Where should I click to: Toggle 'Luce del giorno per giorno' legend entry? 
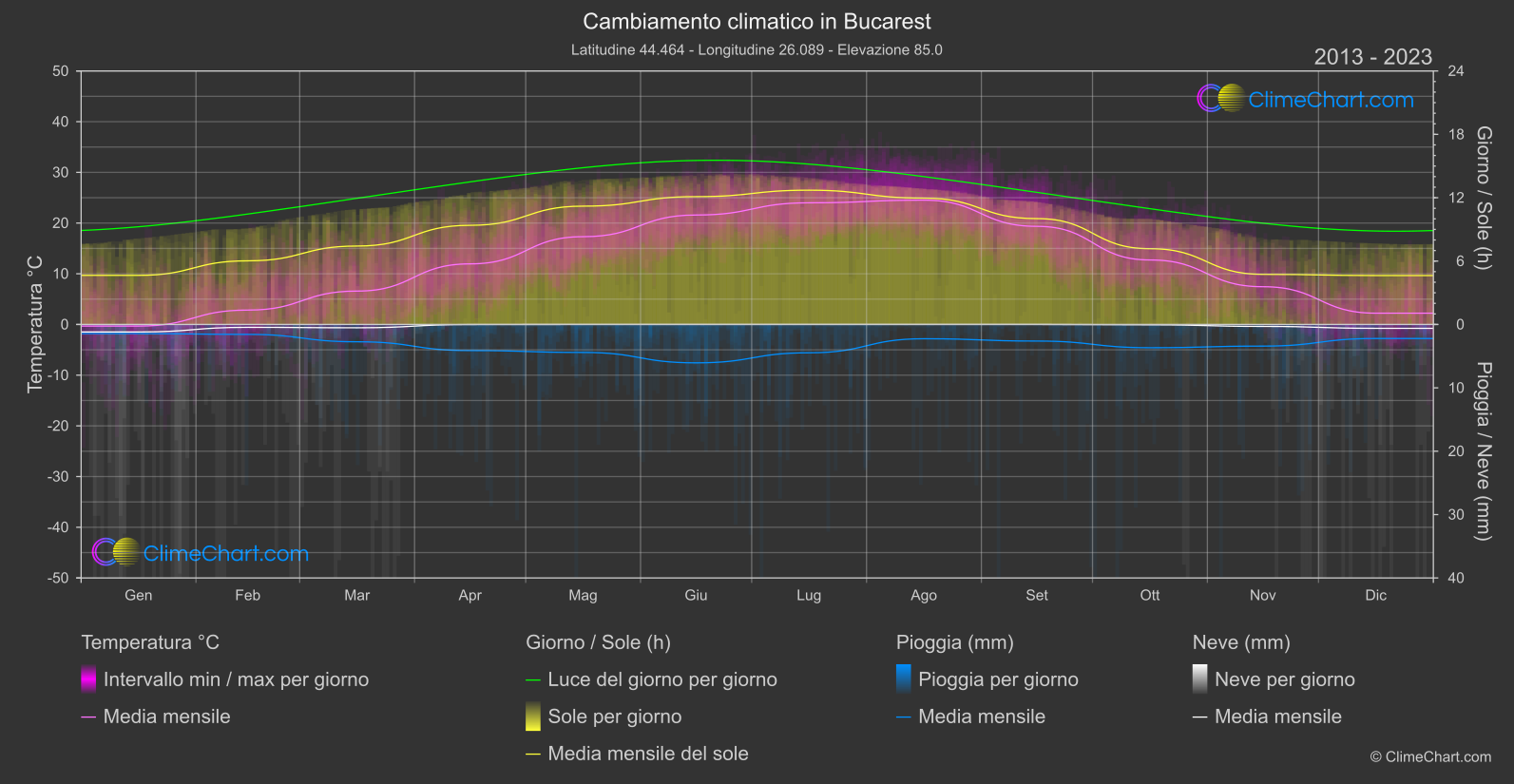651,679
